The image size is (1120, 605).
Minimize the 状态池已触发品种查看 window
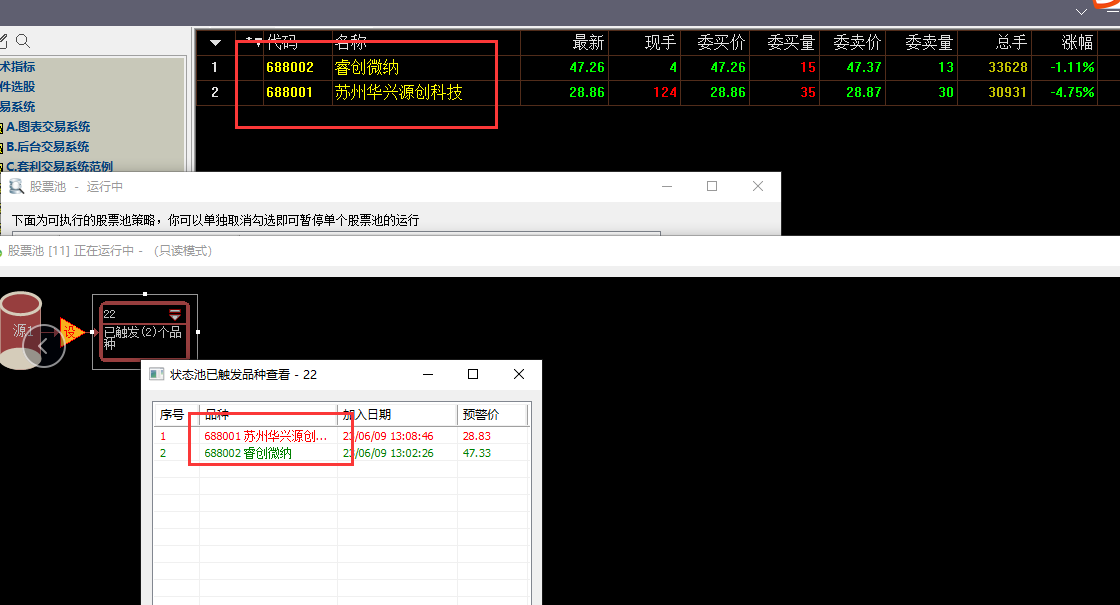[x=428, y=374]
